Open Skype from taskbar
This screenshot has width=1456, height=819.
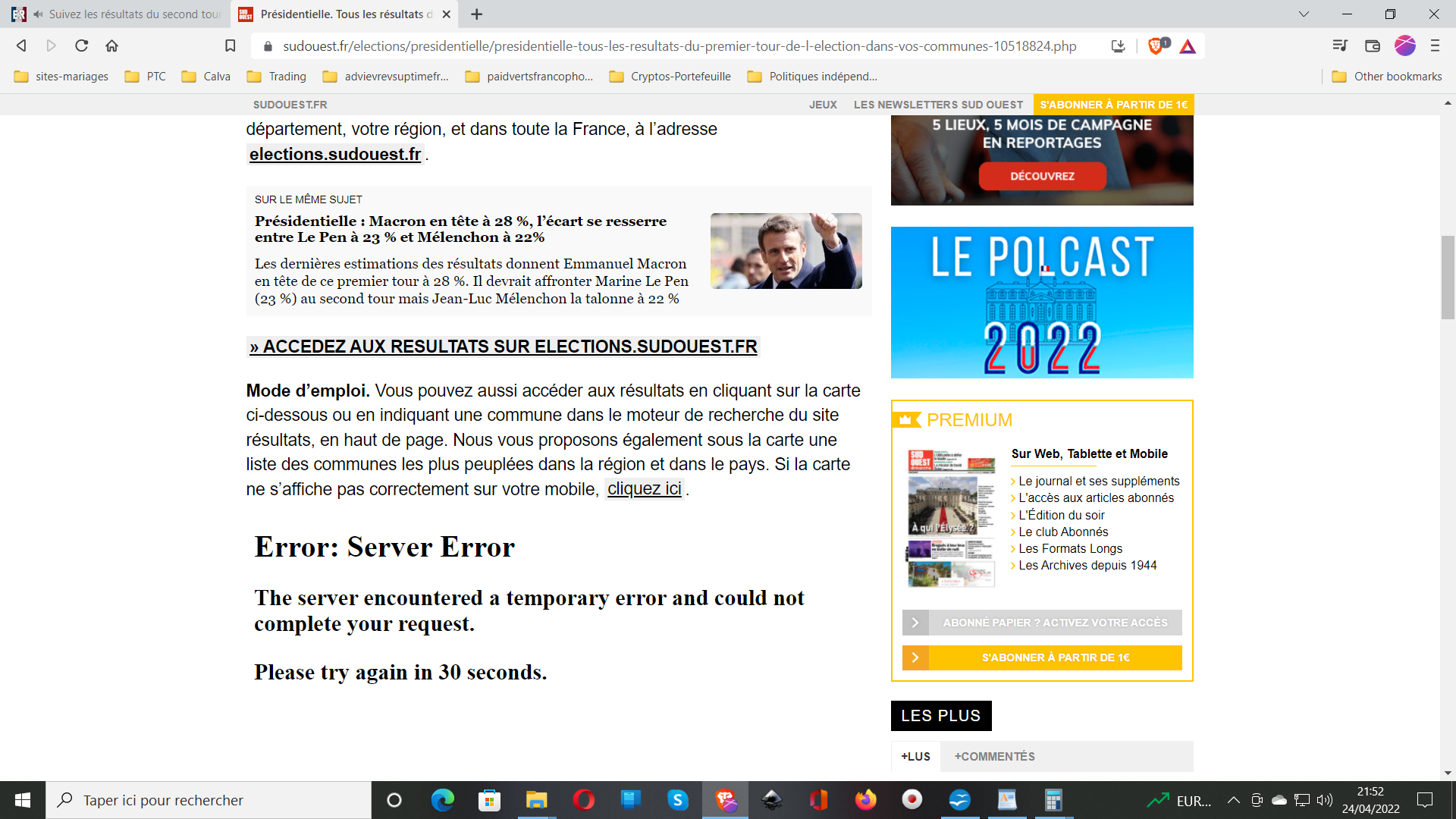(x=677, y=800)
